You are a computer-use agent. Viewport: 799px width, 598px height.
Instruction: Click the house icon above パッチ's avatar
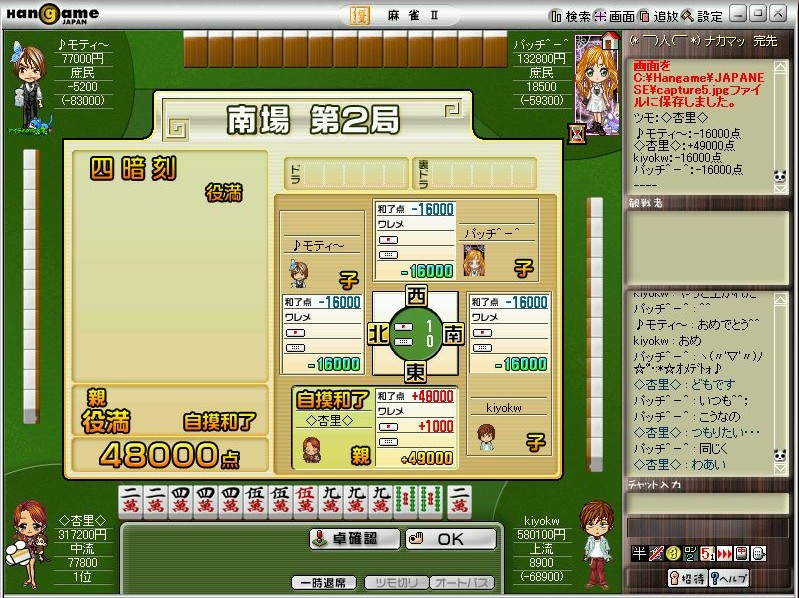(x=610, y=40)
